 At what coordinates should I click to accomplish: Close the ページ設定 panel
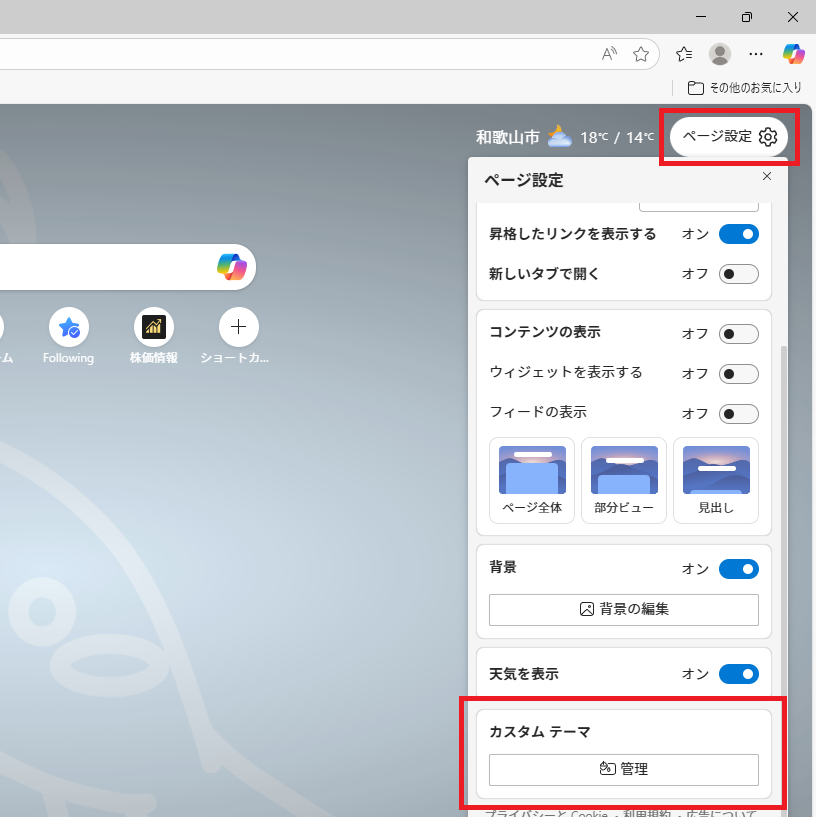[767, 176]
